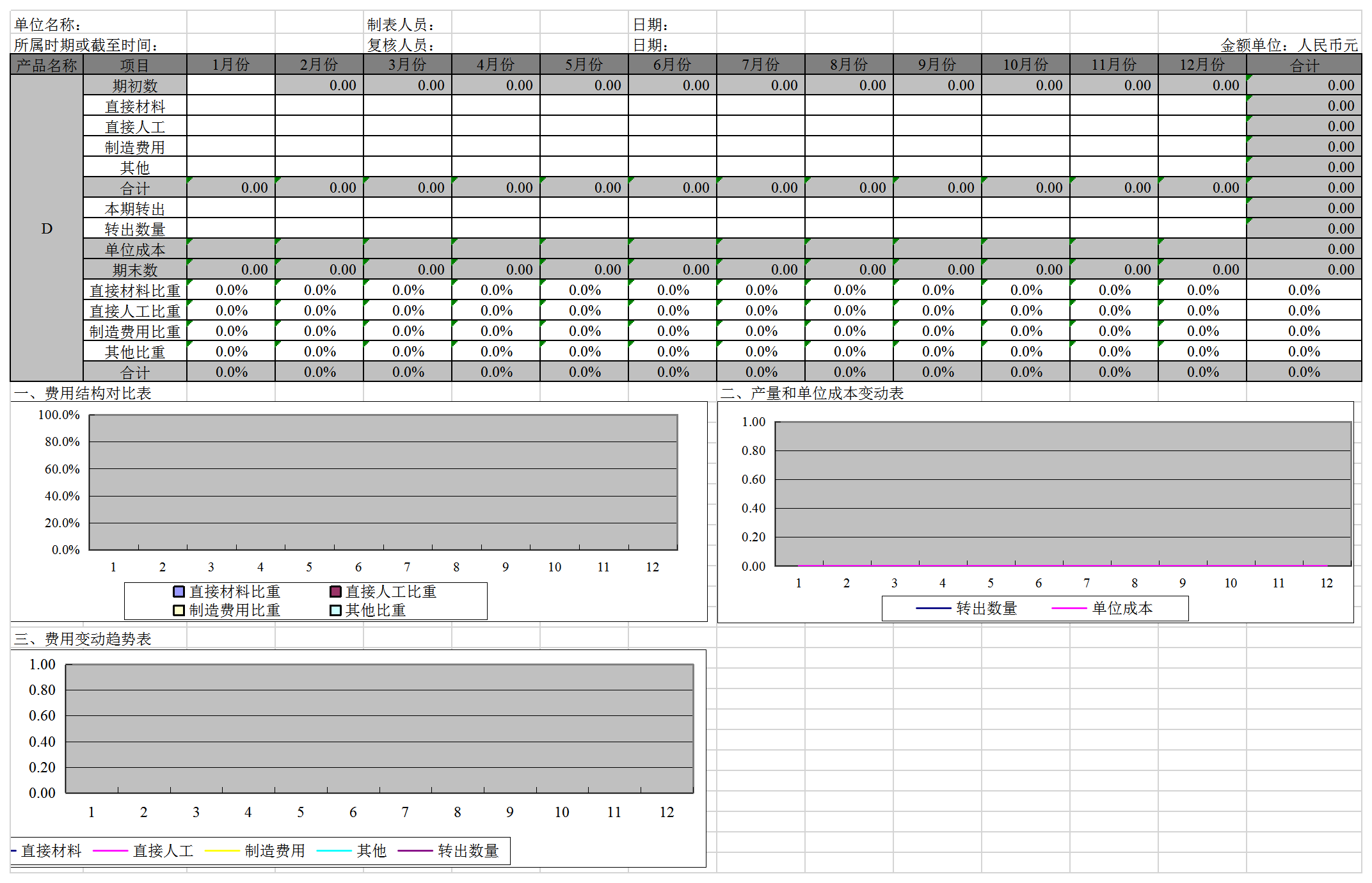Click the 转出数量 legend entry in second chart
Screen dimensions: 1372x883
coord(985,609)
